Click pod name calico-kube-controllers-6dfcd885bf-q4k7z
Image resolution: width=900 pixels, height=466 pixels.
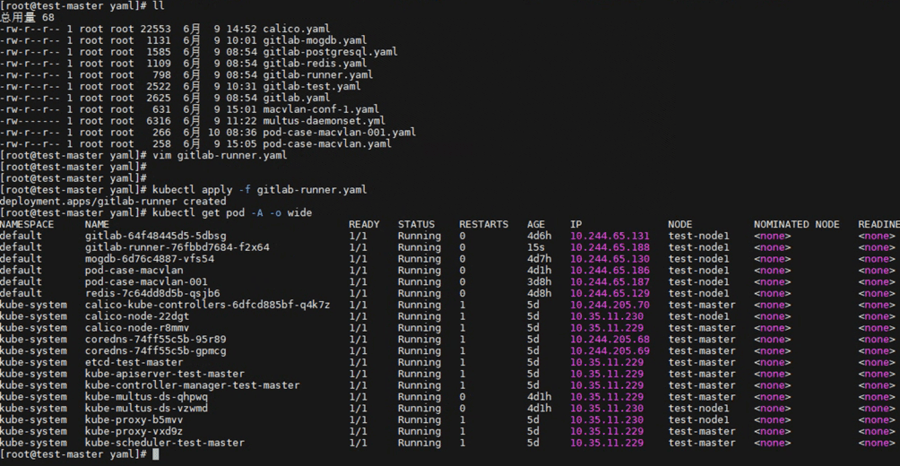207,305
